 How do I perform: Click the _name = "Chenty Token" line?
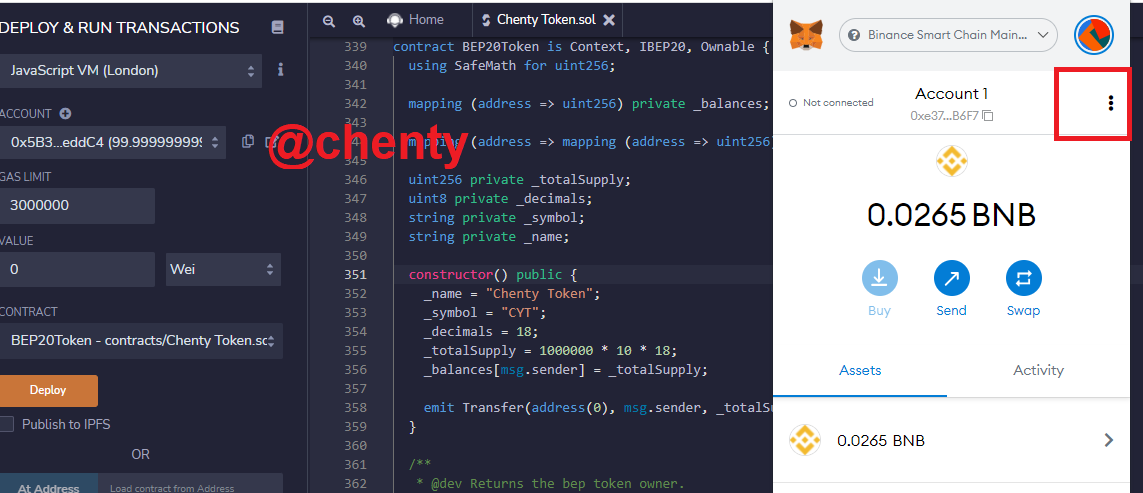[512, 294]
